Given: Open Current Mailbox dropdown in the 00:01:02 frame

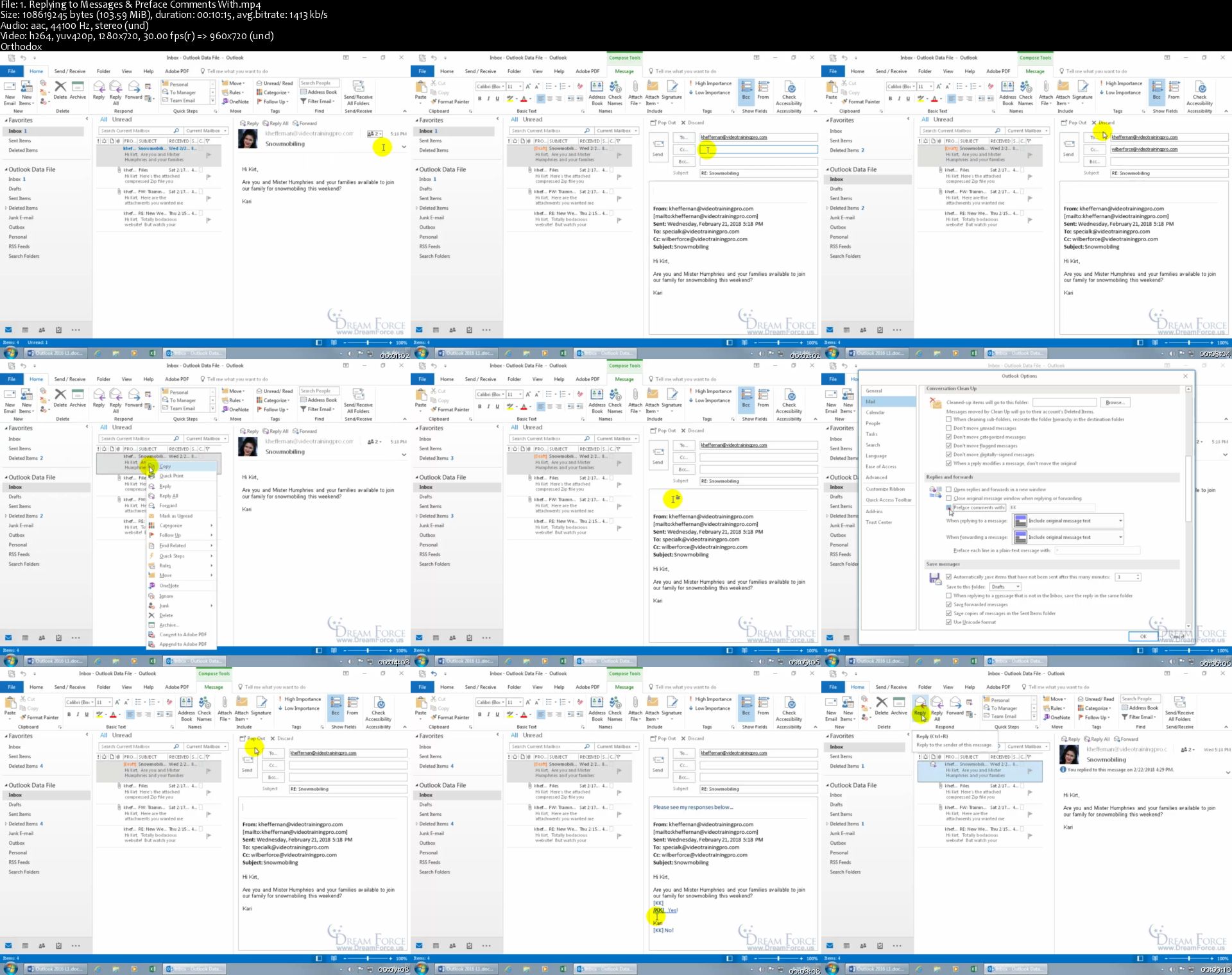Looking at the screenshot, I should click(x=205, y=131).
